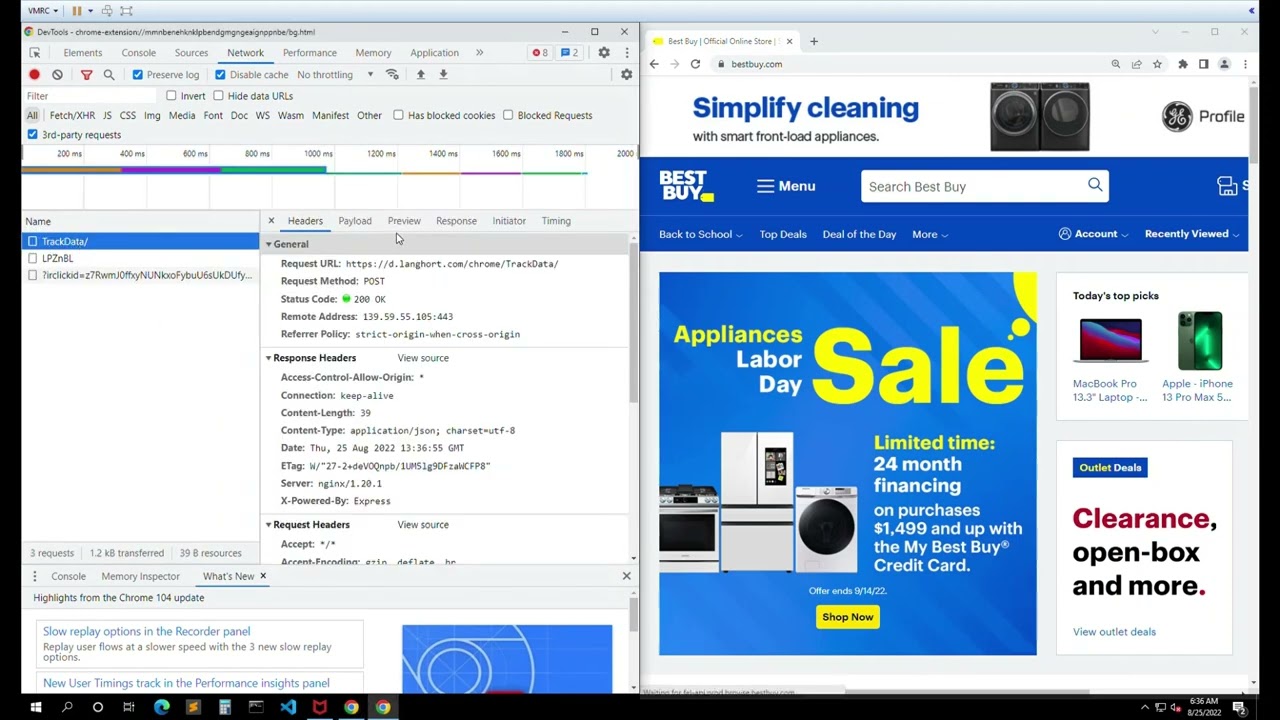
Task: Open Top Deals link
Action: coord(783,234)
